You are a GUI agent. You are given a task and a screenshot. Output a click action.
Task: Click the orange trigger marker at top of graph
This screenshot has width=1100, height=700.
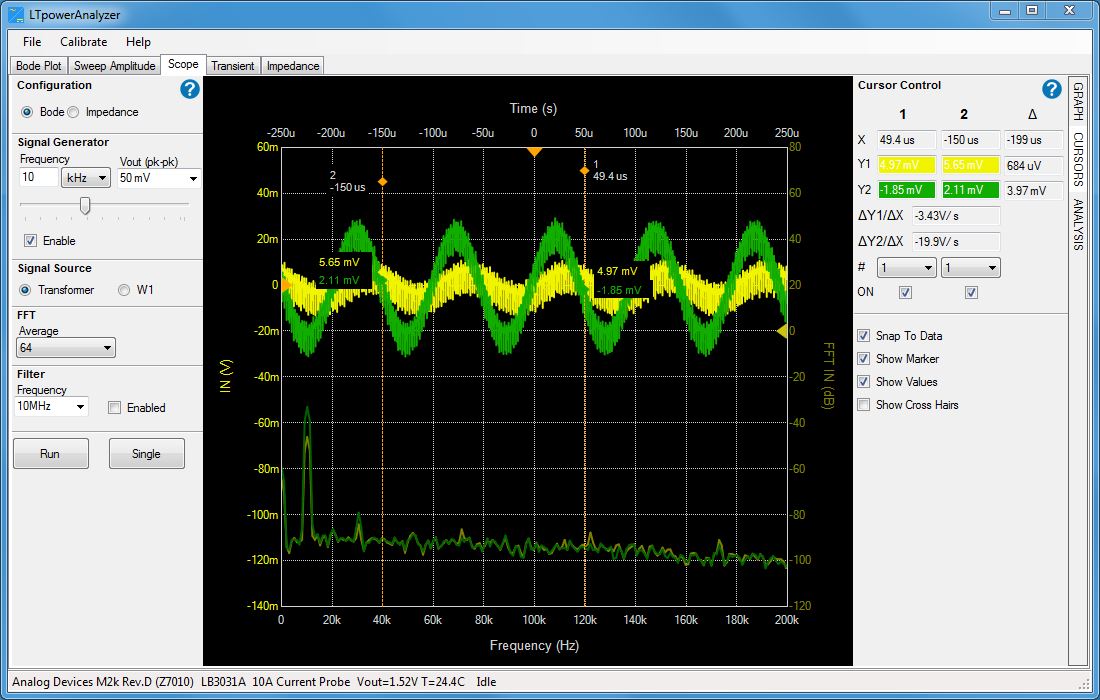[534, 151]
